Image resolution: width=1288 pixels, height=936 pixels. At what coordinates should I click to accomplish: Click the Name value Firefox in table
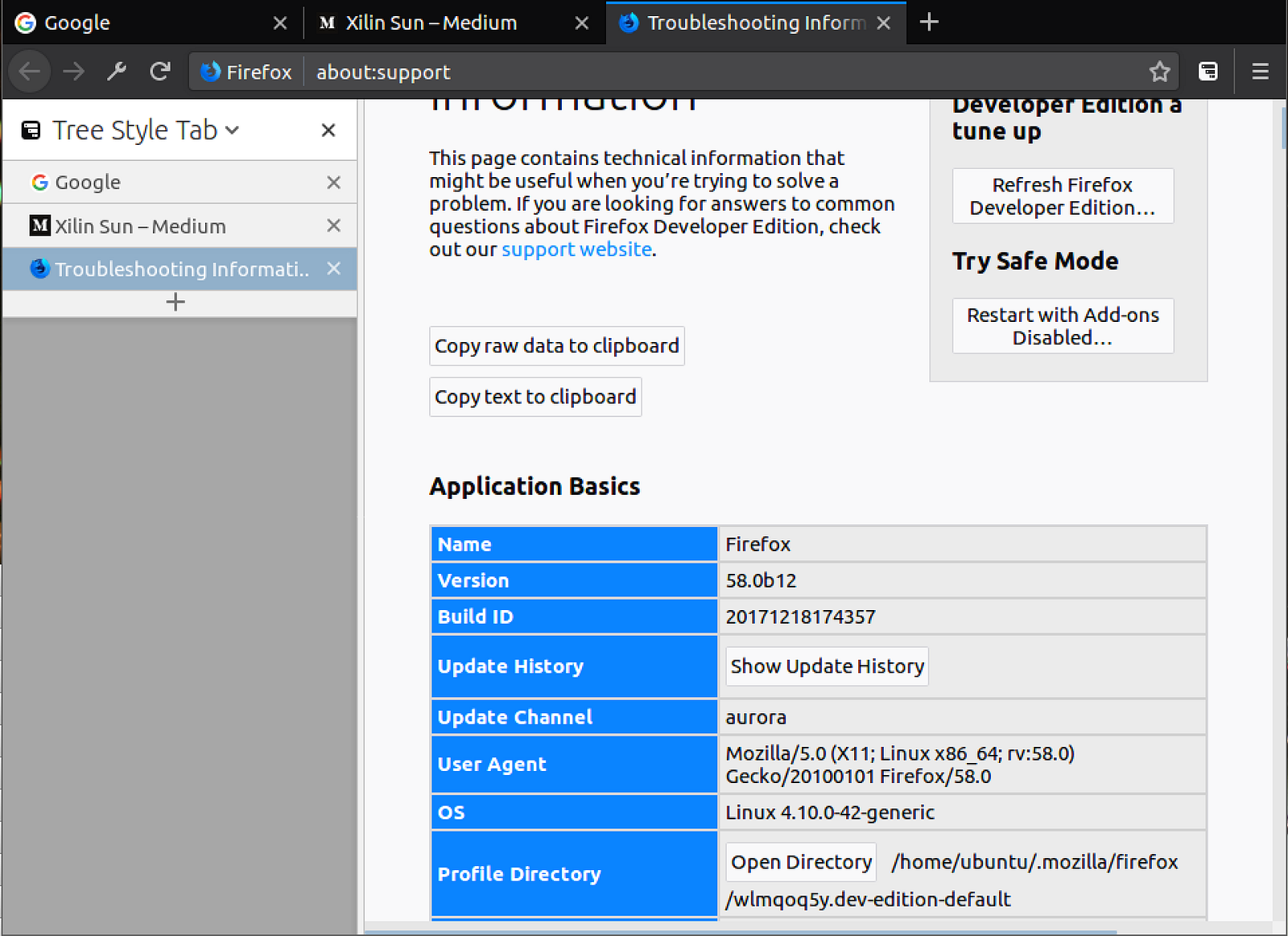pyautogui.click(x=758, y=544)
